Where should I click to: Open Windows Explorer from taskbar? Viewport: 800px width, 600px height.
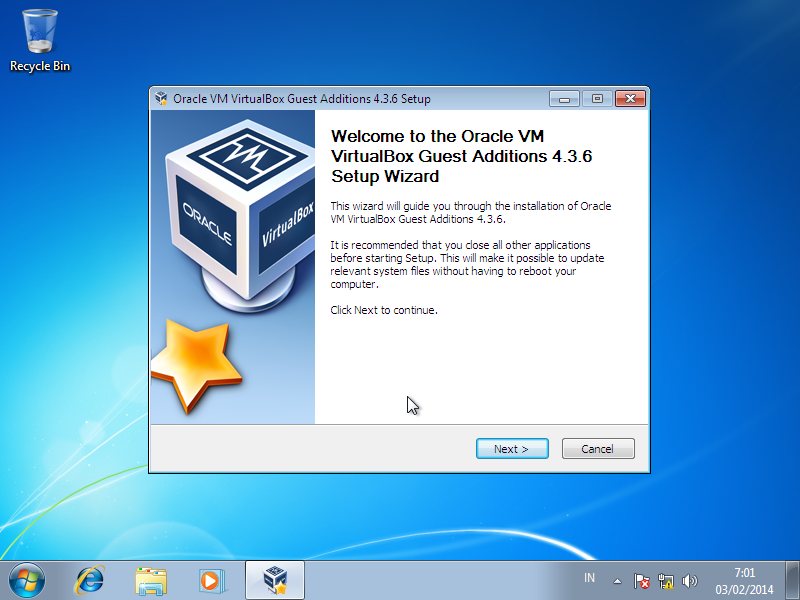[151, 581]
